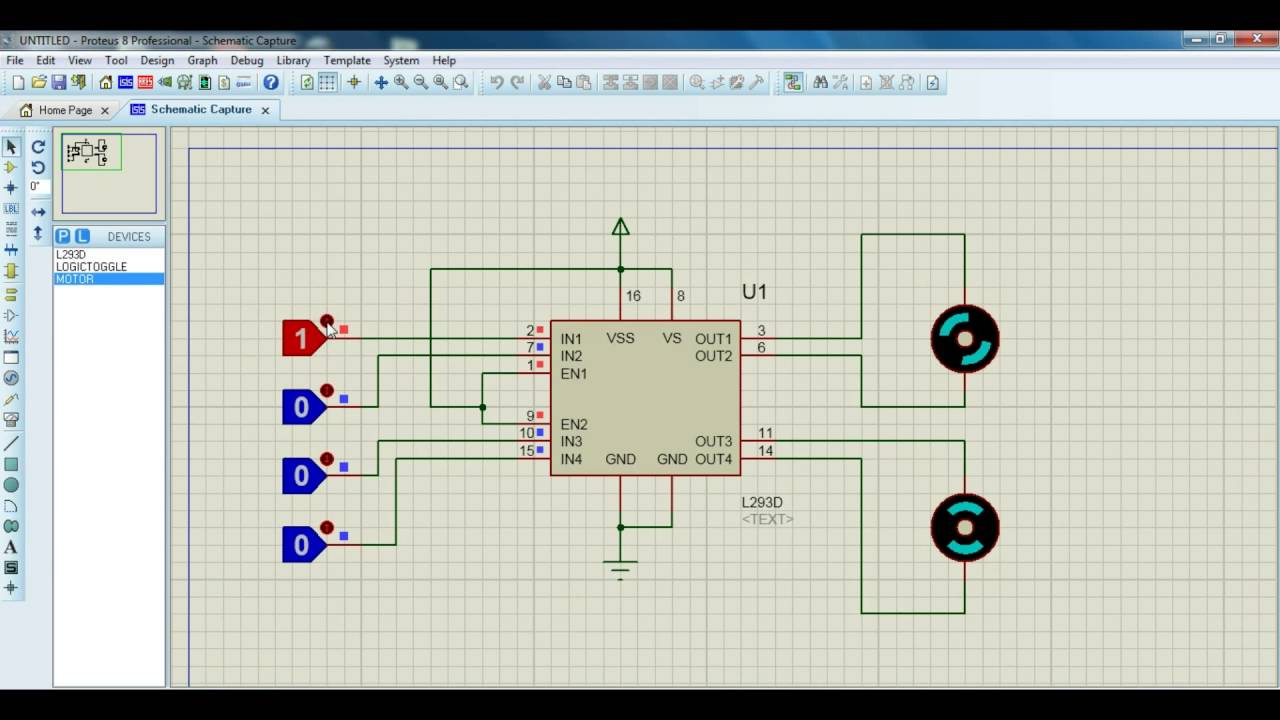Image resolution: width=1280 pixels, height=720 pixels.
Task: Select the 2D Graphics Arc tool
Action: [x=11, y=506]
